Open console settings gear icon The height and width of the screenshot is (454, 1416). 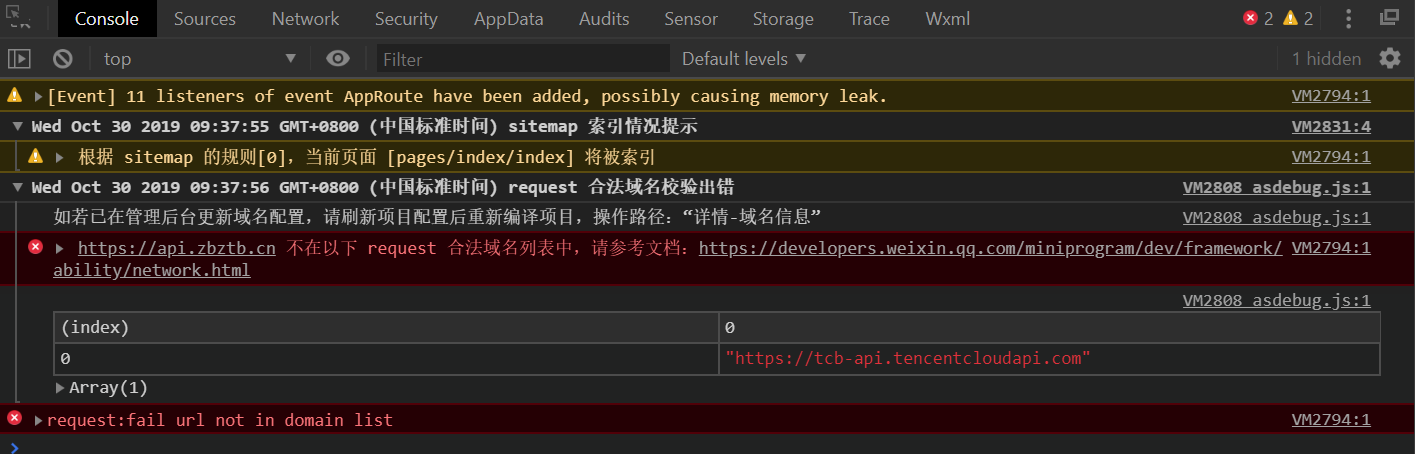pos(1390,58)
